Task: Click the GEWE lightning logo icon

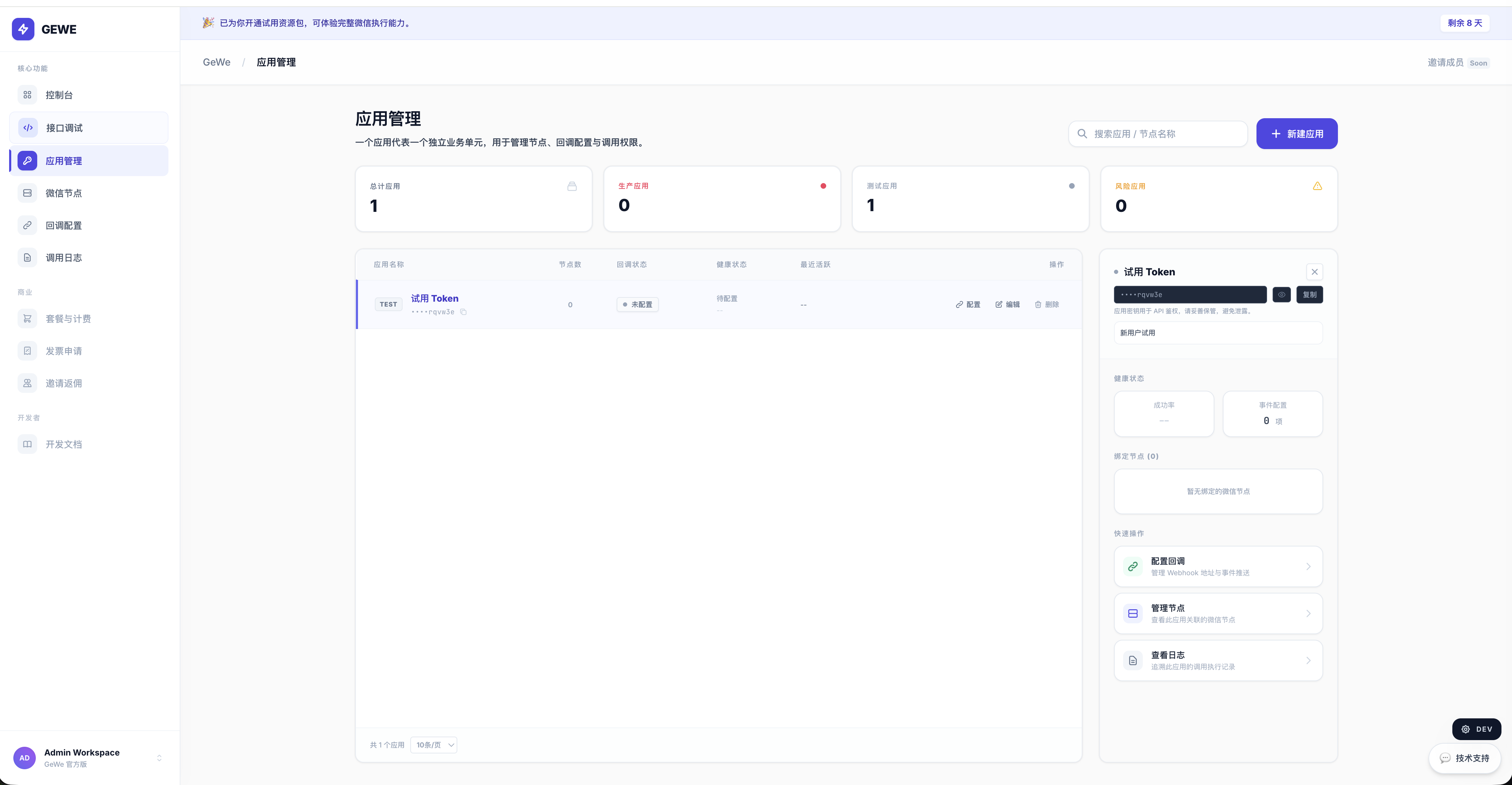Action: (x=23, y=29)
